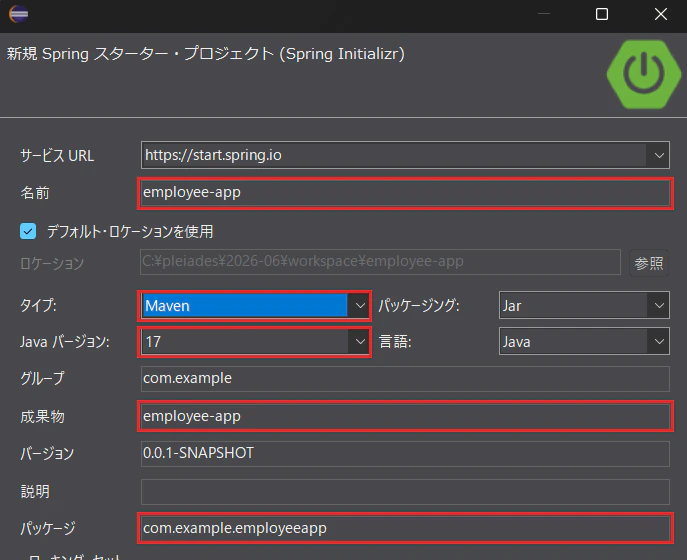Click the 新規 Spring スターター・プロジェクト title
Image resolution: width=687 pixels, height=560 pixels.
click(205, 54)
